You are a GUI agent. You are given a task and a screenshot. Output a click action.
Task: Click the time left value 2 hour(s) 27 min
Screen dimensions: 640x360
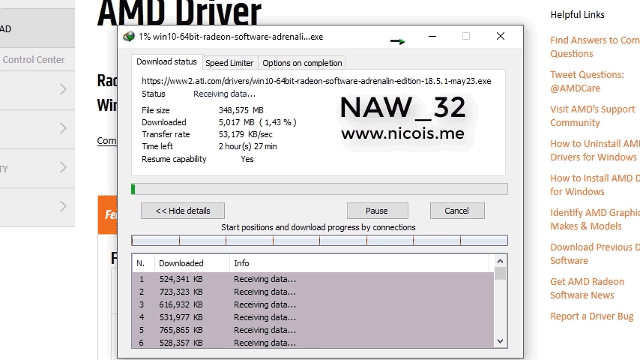click(x=248, y=146)
